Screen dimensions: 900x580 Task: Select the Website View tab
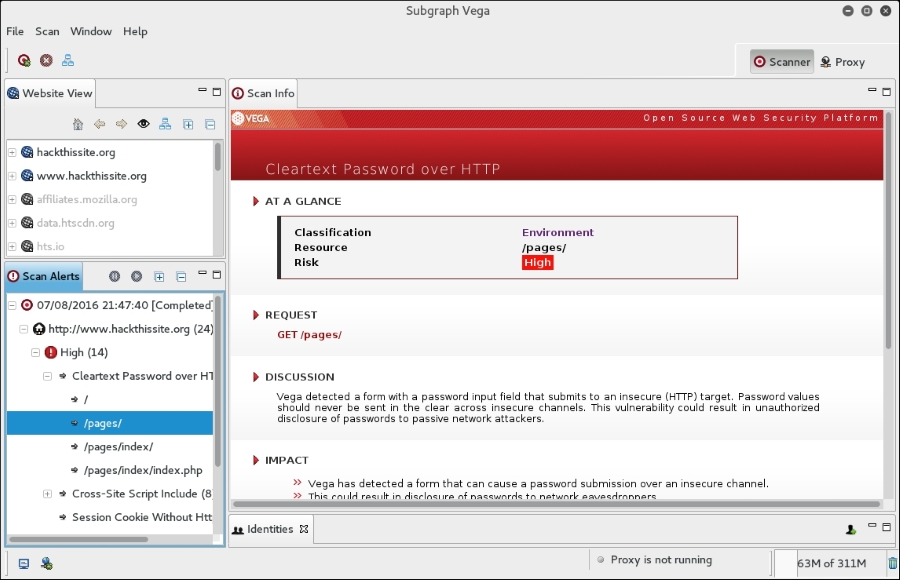[x=50, y=93]
